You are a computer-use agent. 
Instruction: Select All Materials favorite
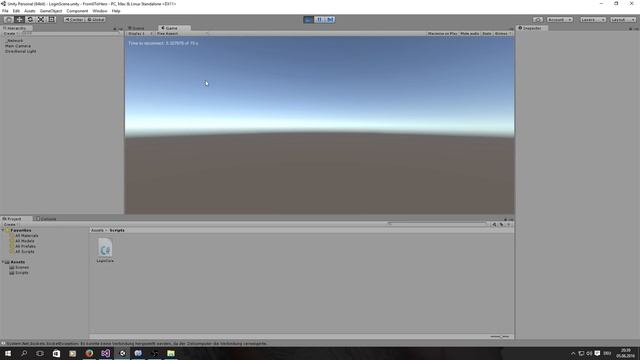(27, 236)
